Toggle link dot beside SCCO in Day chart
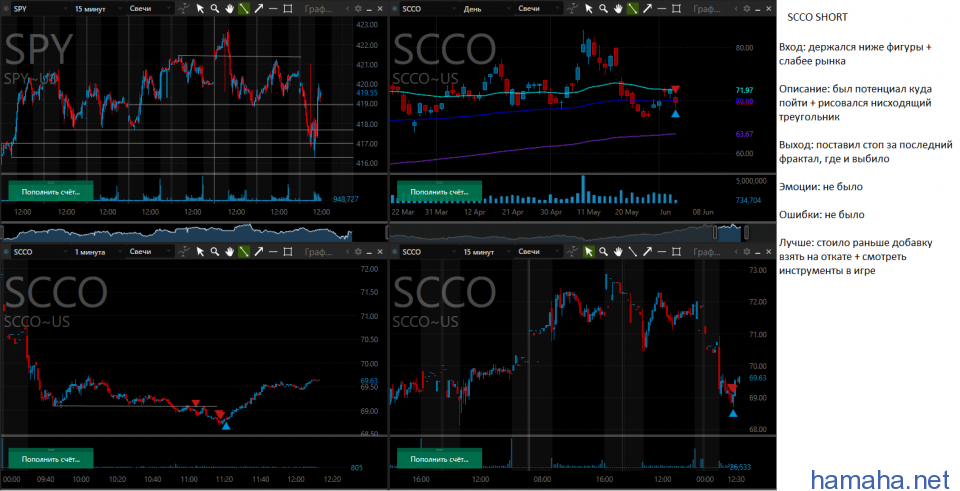960x491 pixels. 394,9
